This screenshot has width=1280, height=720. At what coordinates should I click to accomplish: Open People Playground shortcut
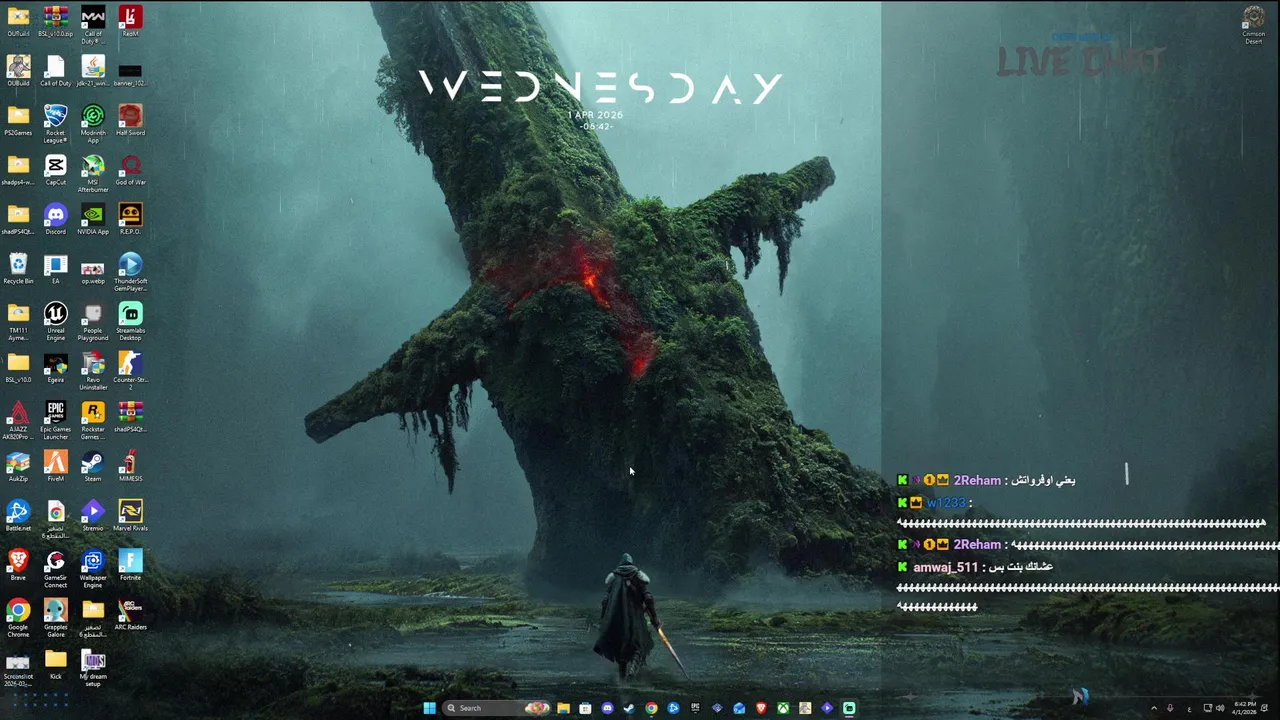(x=93, y=321)
